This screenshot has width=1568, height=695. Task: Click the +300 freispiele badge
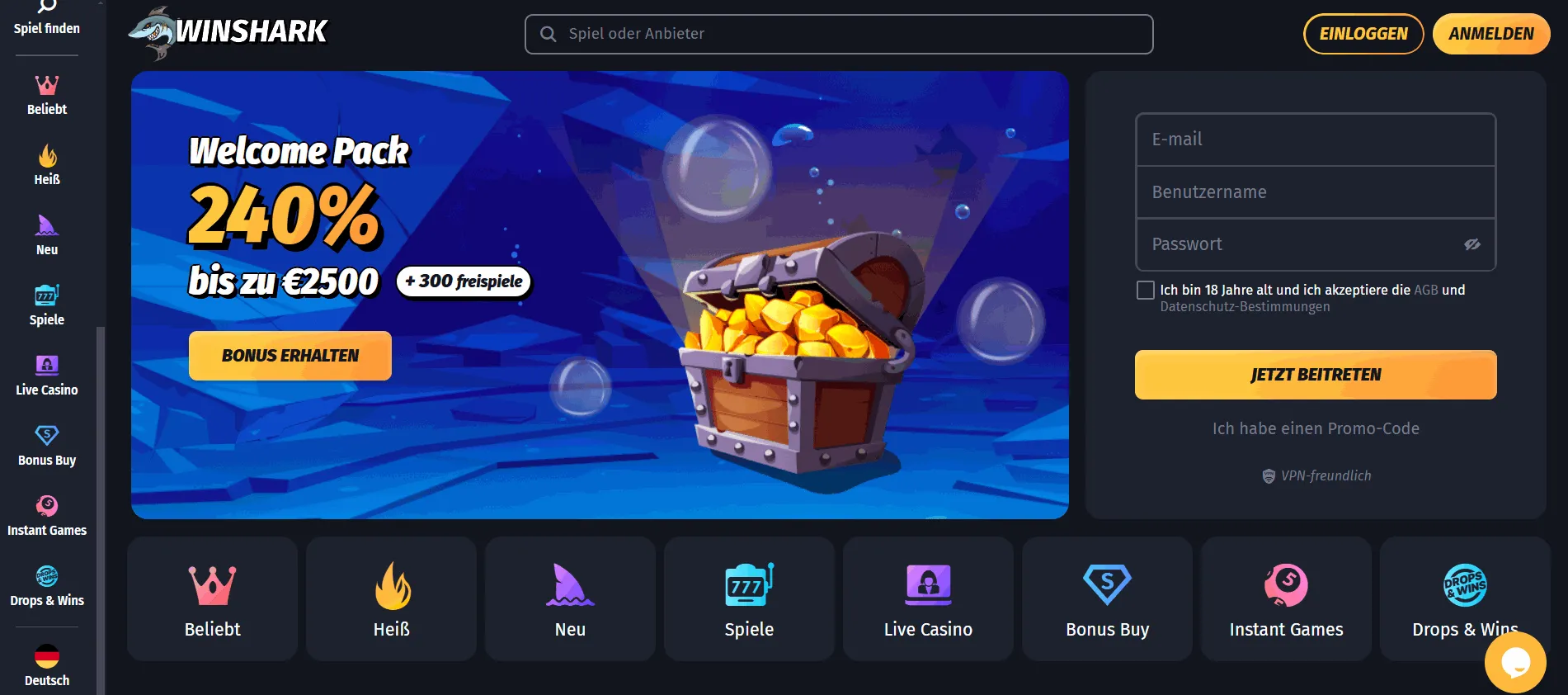coord(464,281)
